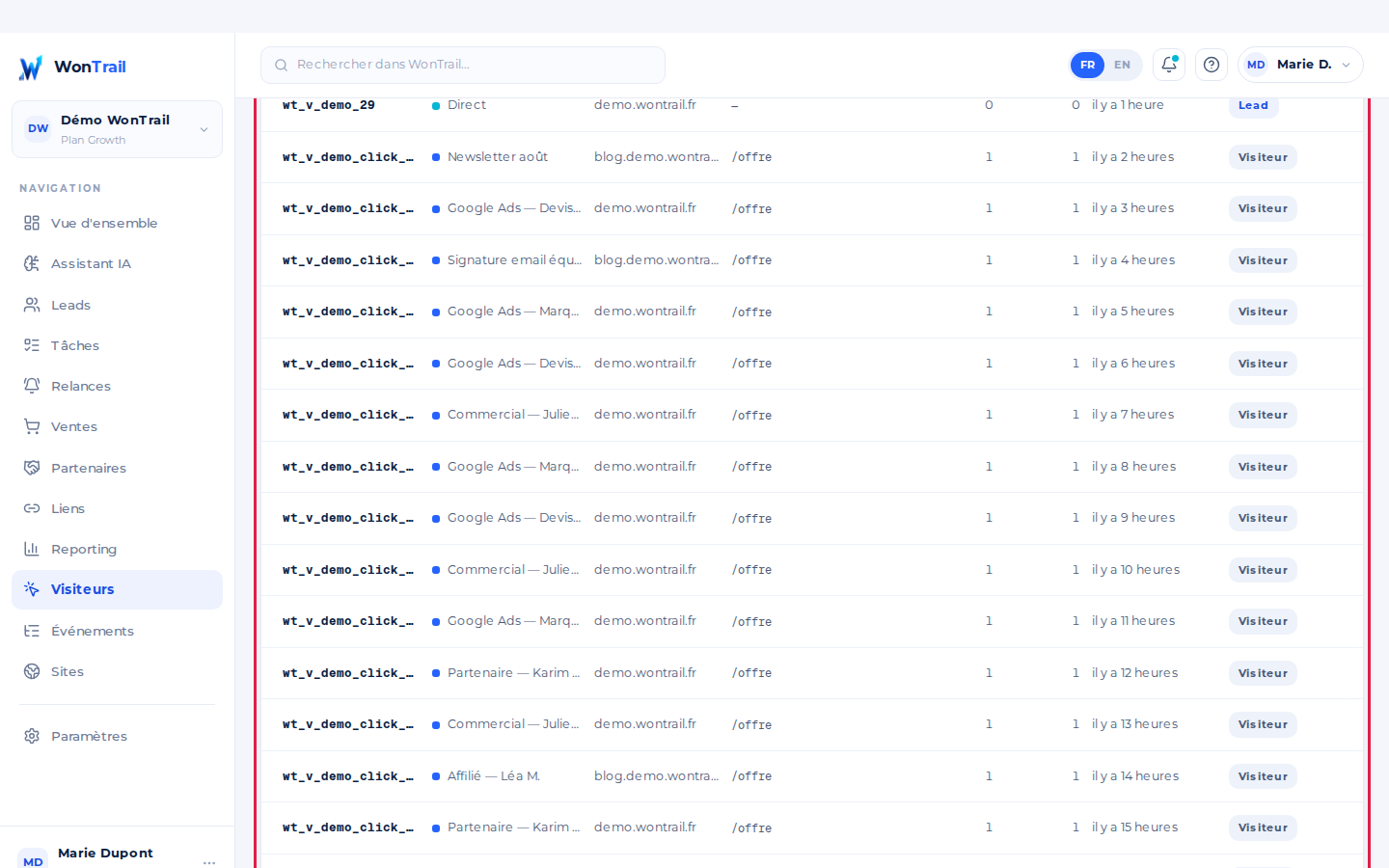Click the Affilié — Léa M. source cell
Viewport: 1389px width, 868px height.
pyautogui.click(x=494, y=776)
